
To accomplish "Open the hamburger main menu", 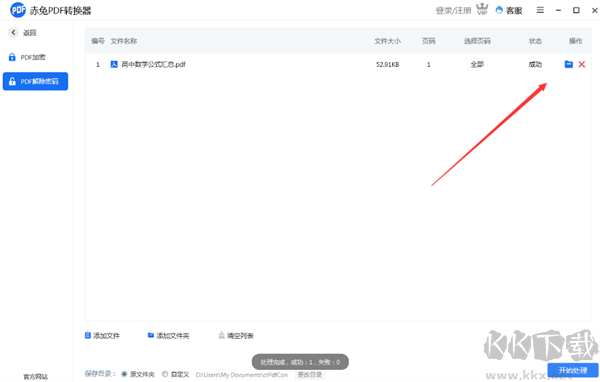I will (540, 10).
